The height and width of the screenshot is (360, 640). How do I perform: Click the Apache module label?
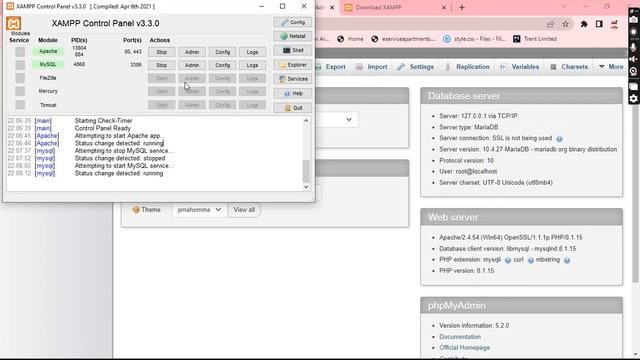coord(48,51)
